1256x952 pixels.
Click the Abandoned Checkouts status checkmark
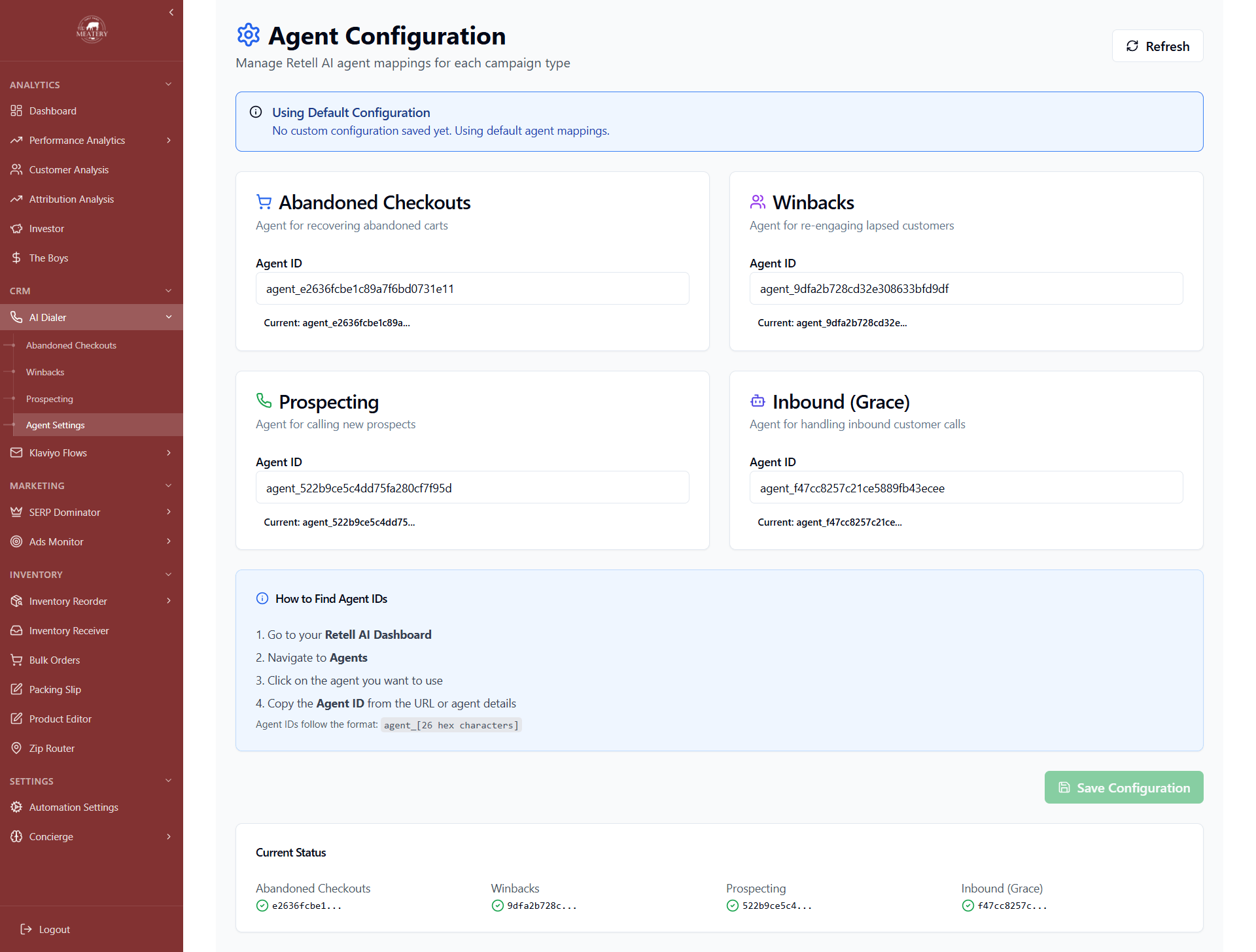click(261, 906)
